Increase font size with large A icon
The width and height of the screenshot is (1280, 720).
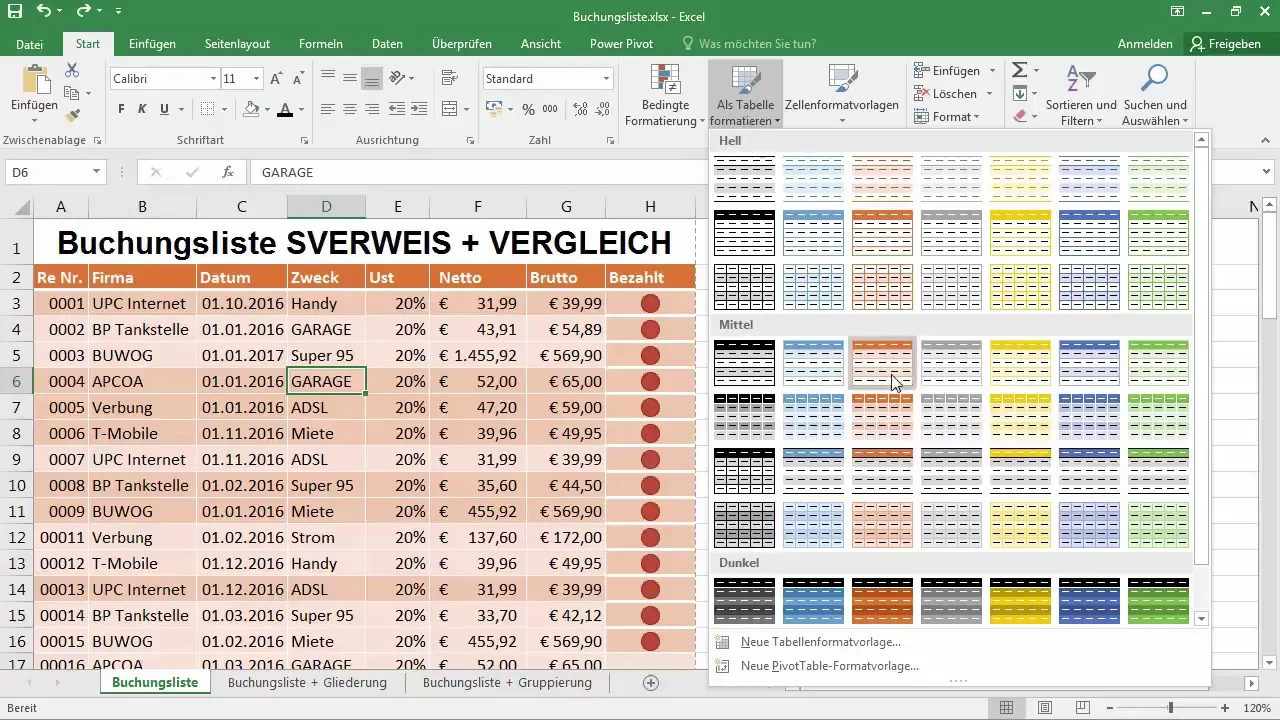click(277, 78)
